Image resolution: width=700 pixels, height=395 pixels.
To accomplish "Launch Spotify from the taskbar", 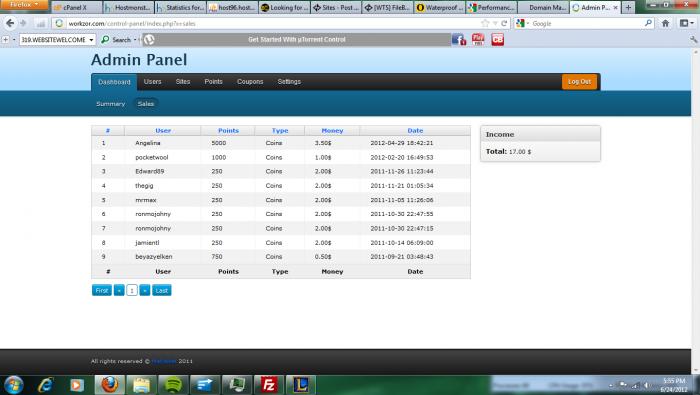I will [x=173, y=385].
